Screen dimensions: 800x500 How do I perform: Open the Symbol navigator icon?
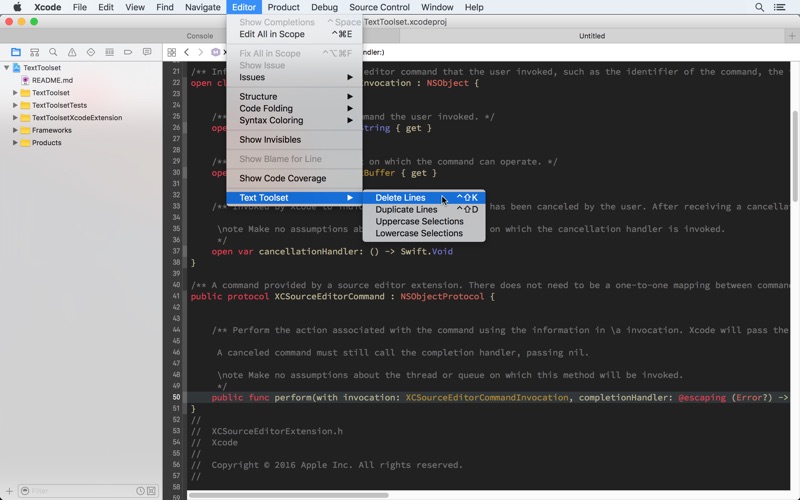click(34, 52)
